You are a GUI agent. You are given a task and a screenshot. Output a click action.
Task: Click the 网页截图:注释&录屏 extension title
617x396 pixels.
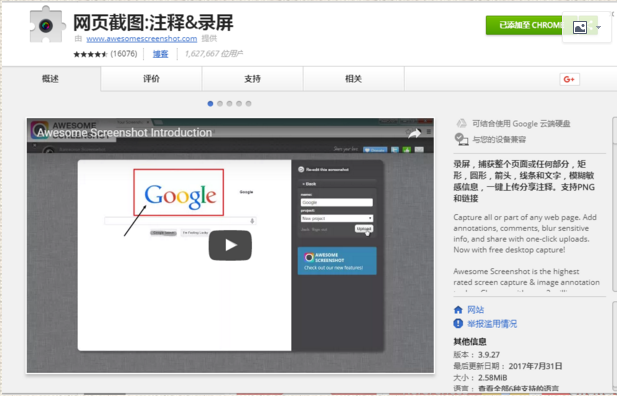click(x=153, y=22)
